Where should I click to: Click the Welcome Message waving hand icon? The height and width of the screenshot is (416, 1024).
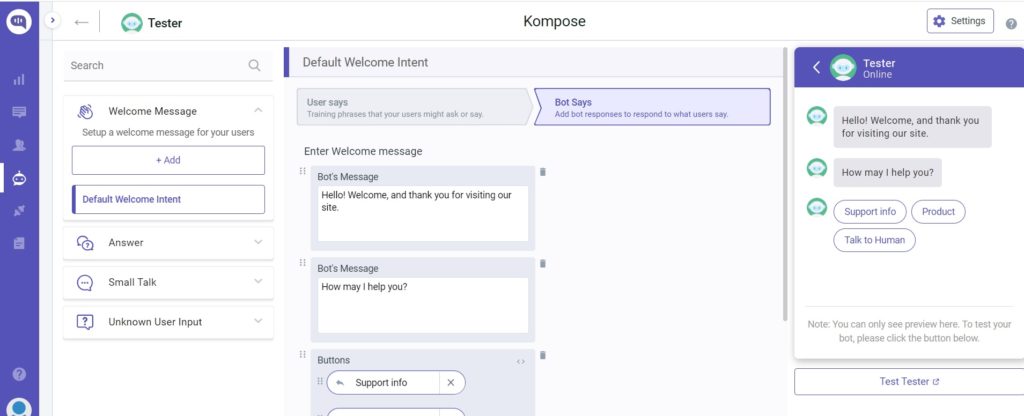tap(86, 112)
